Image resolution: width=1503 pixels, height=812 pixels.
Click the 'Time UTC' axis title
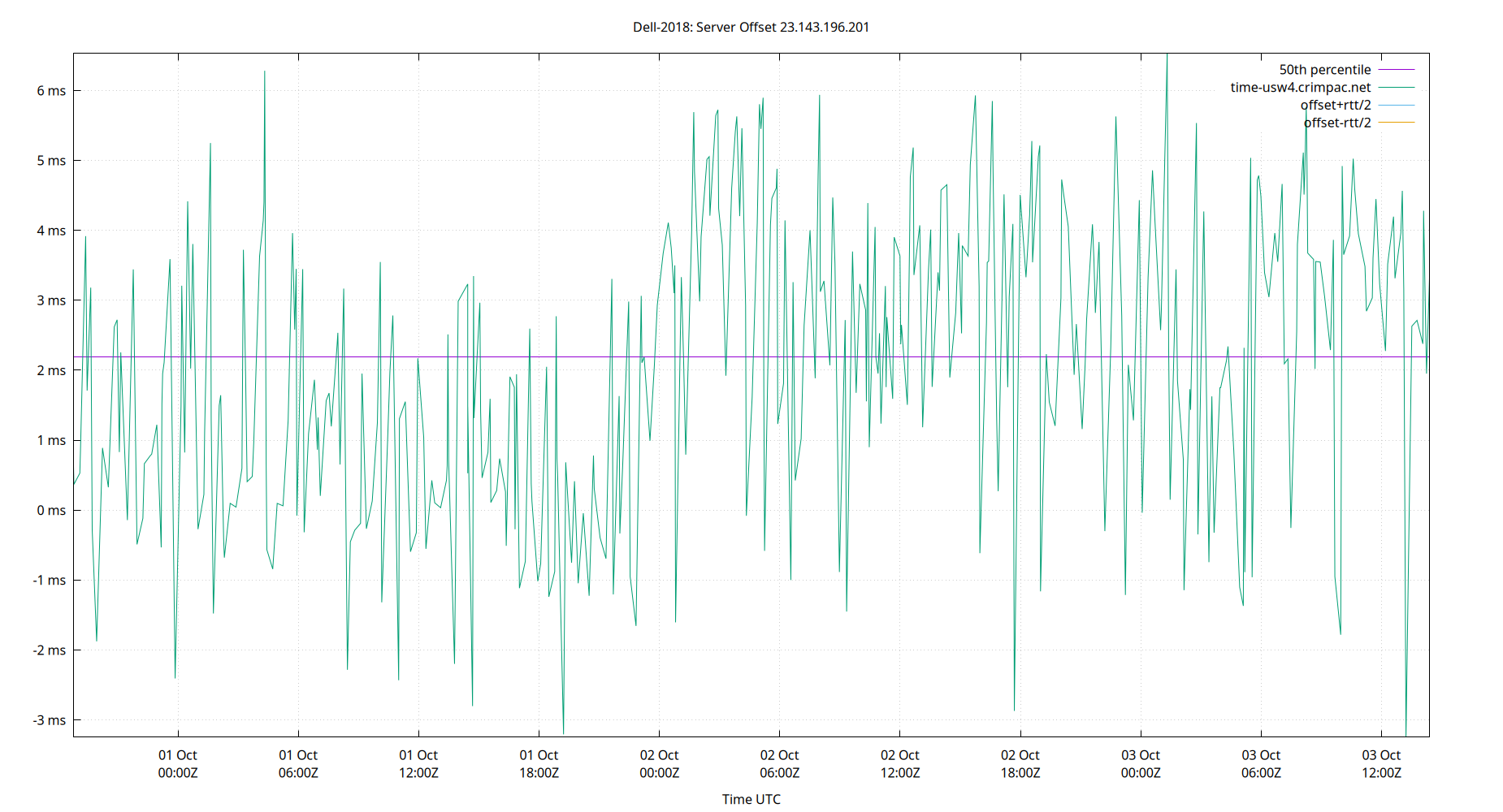click(751, 799)
